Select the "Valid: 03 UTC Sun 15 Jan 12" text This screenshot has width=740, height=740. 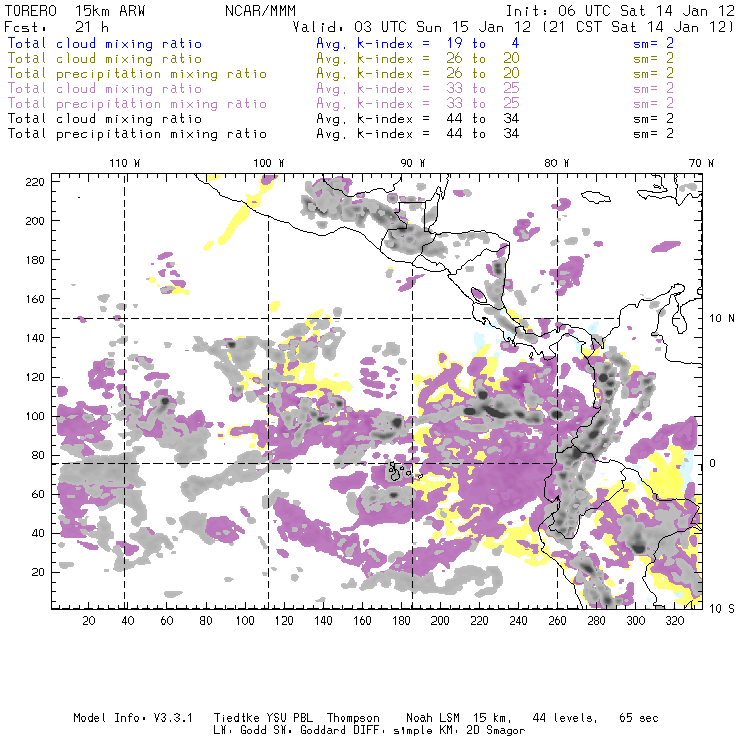(412, 27)
